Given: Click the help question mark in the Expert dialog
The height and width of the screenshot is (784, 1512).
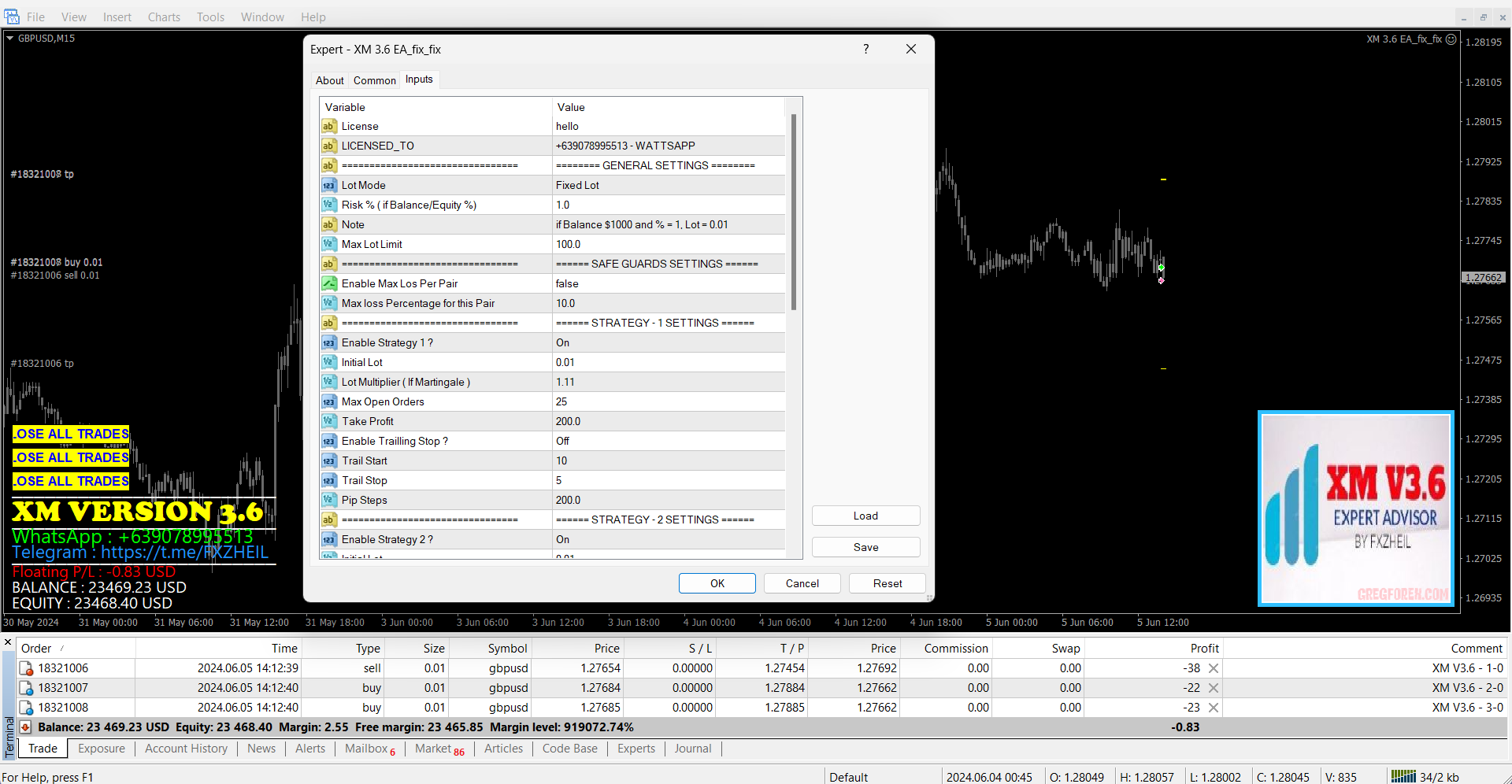Looking at the screenshot, I should point(866,49).
